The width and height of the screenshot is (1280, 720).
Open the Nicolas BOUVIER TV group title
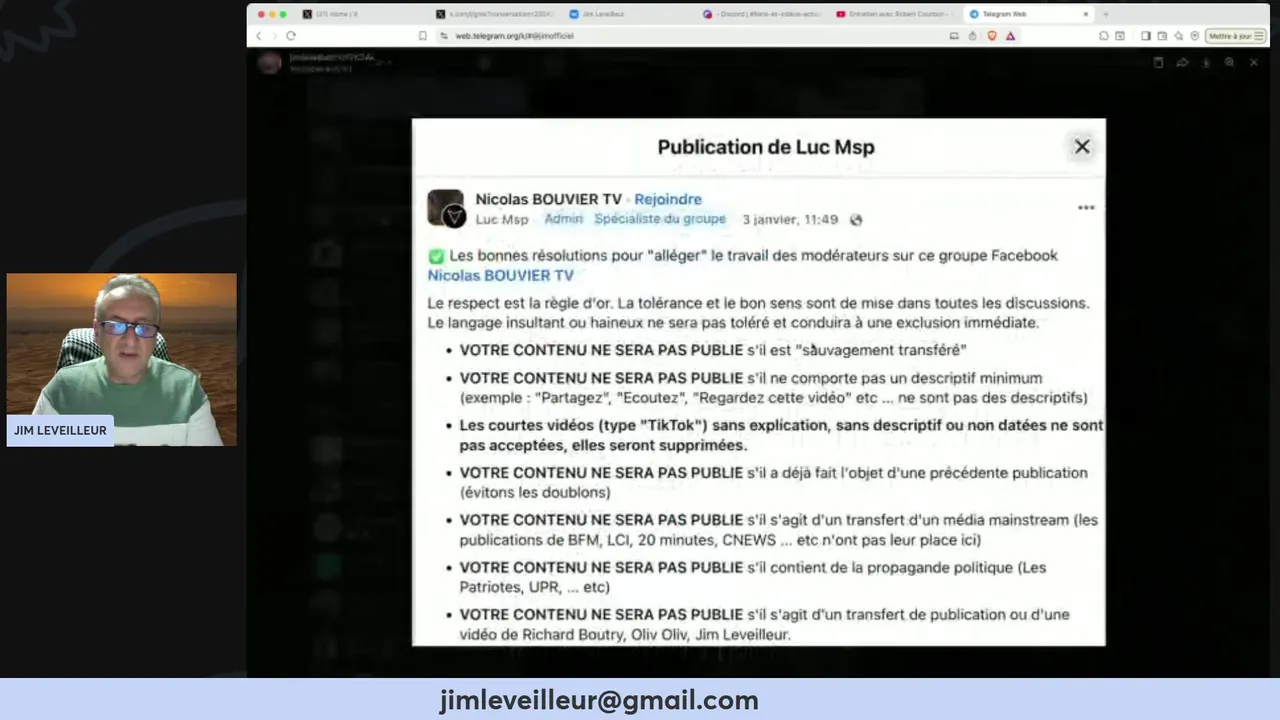pyautogui.click(x=548, y=199)
